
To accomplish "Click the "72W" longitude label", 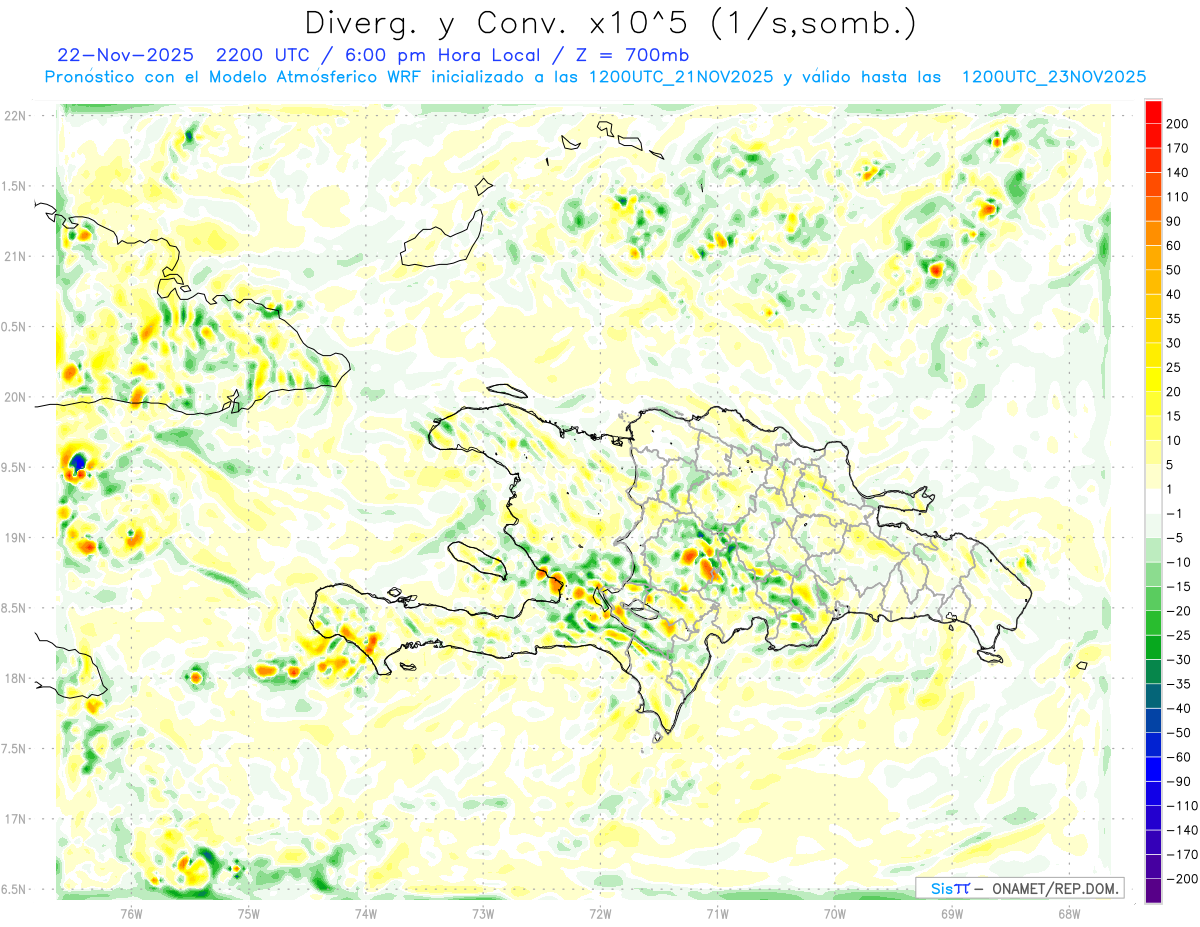I will pos(600,912).
